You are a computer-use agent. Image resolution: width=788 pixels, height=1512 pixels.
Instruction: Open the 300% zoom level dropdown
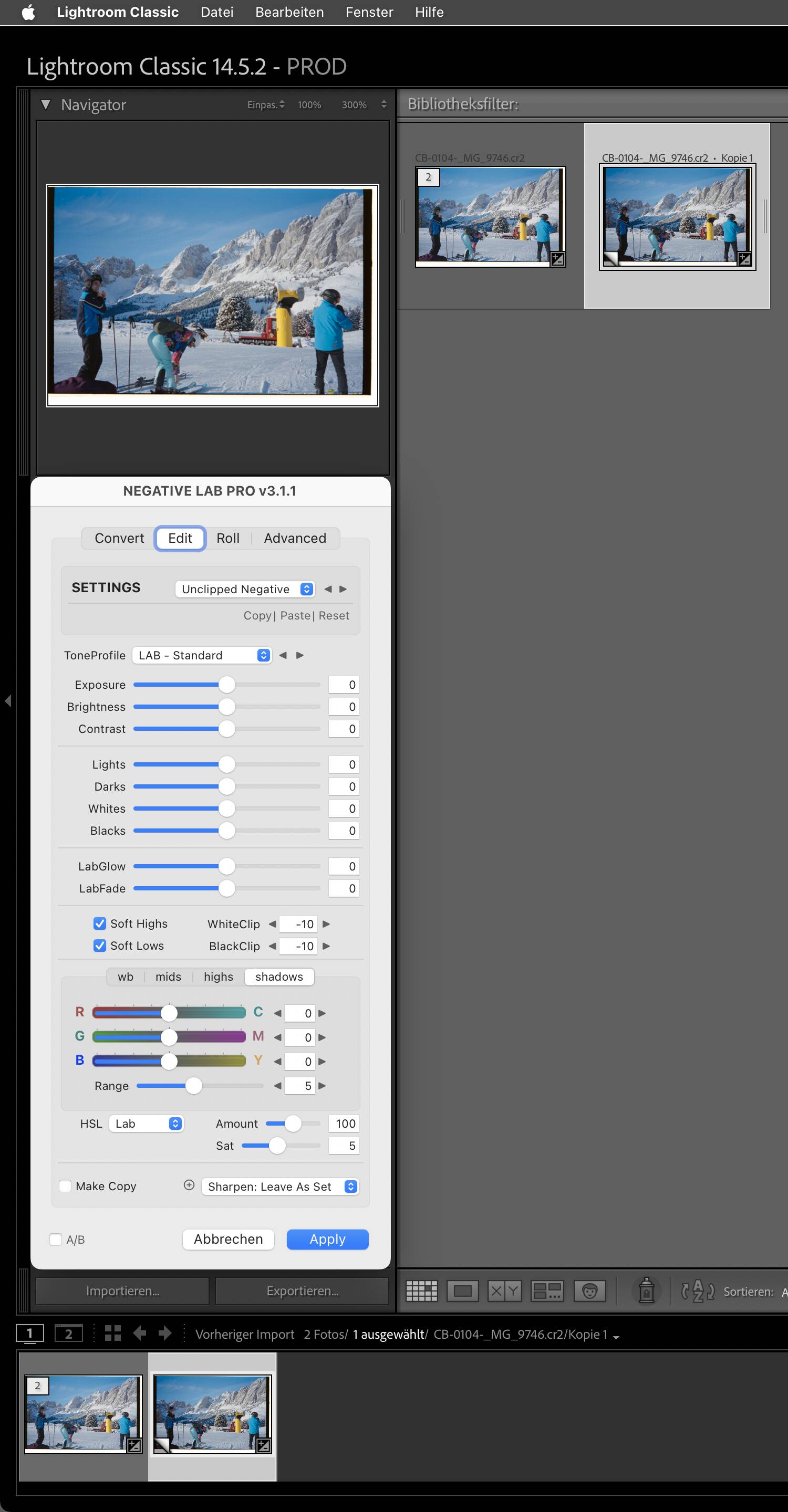pos(383,104)
